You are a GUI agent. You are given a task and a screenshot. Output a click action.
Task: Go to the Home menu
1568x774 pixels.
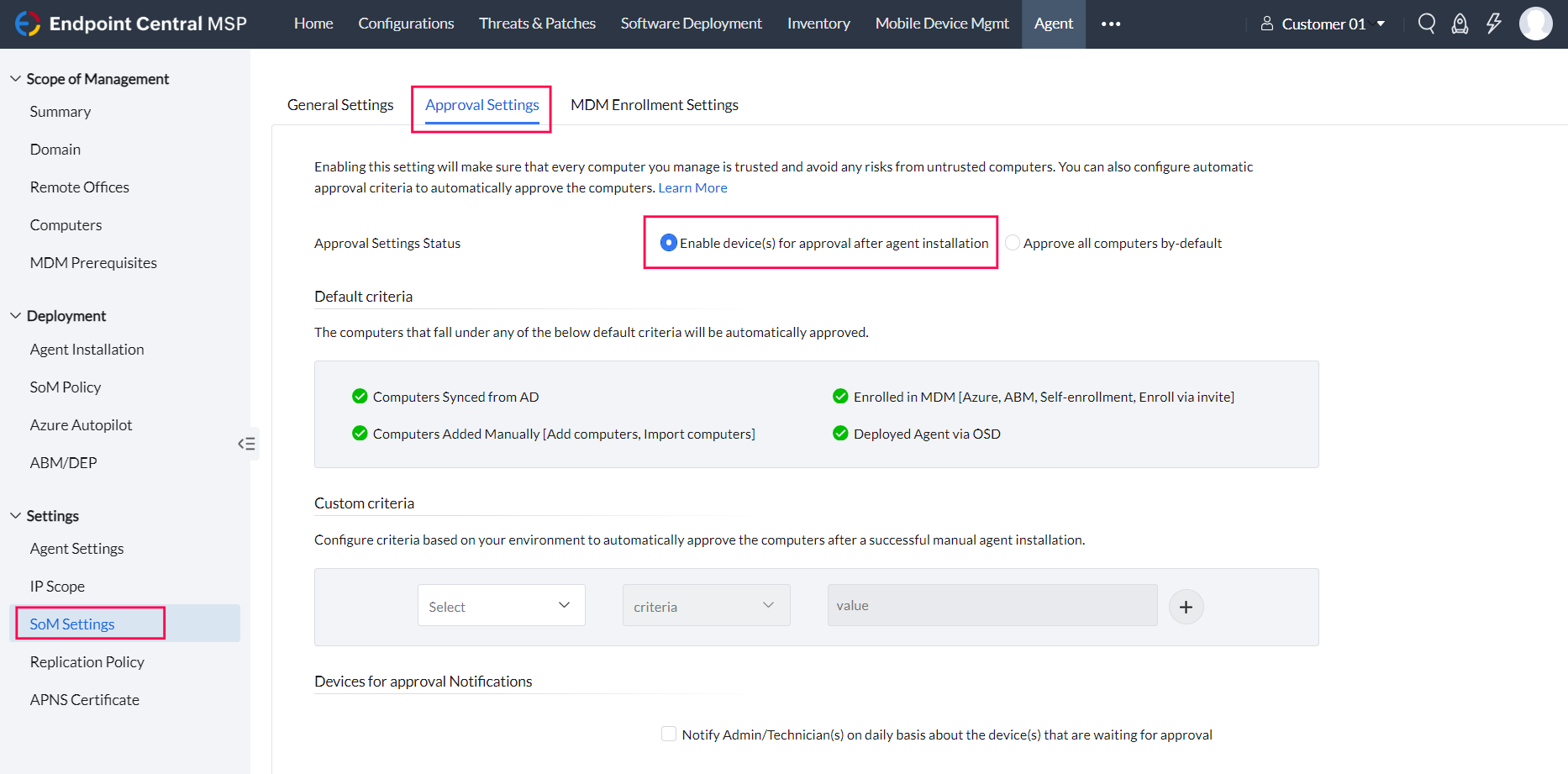pyautogui.click(x=313, y=24)
